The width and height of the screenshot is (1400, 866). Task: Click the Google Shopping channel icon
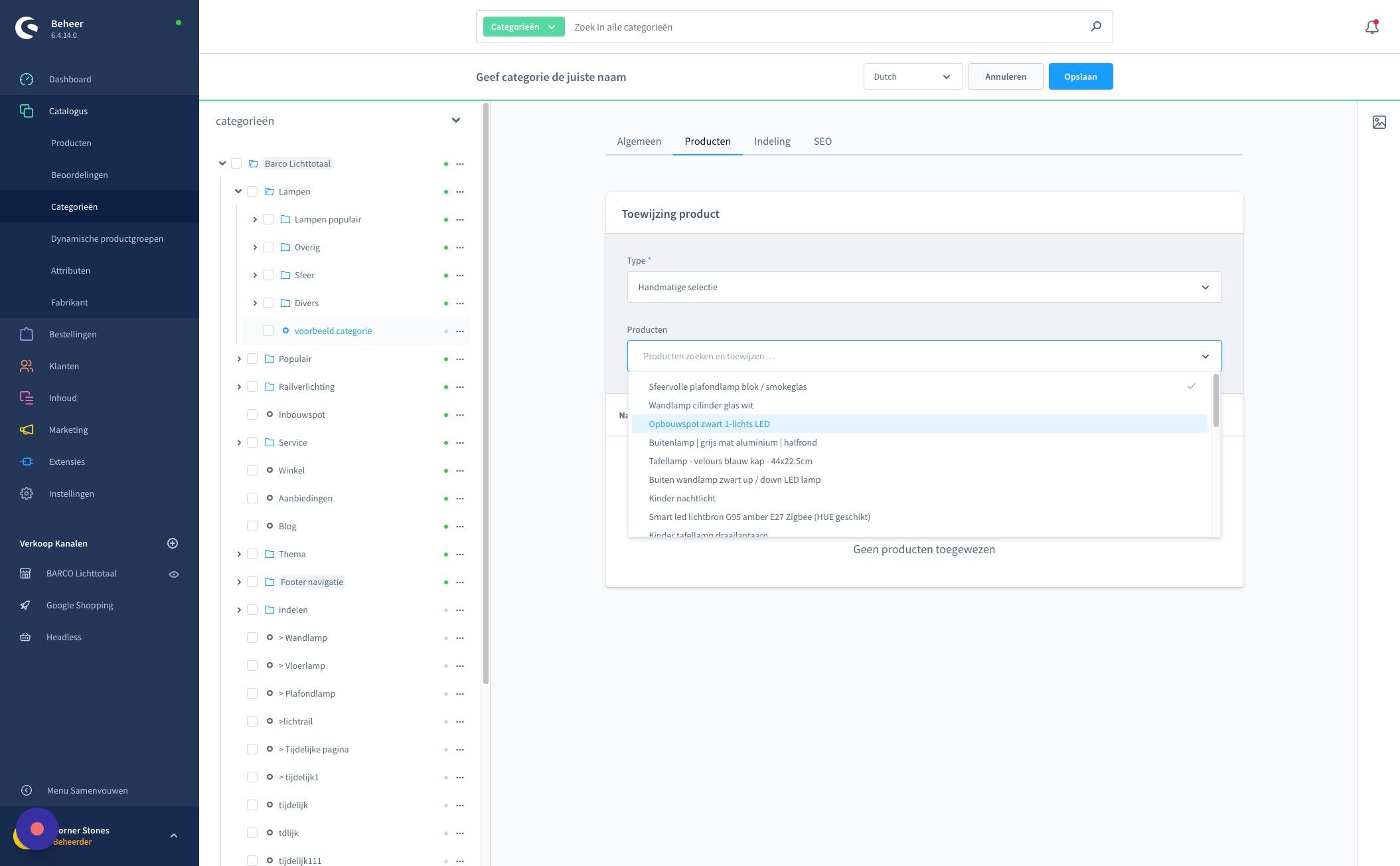[25, 605]
